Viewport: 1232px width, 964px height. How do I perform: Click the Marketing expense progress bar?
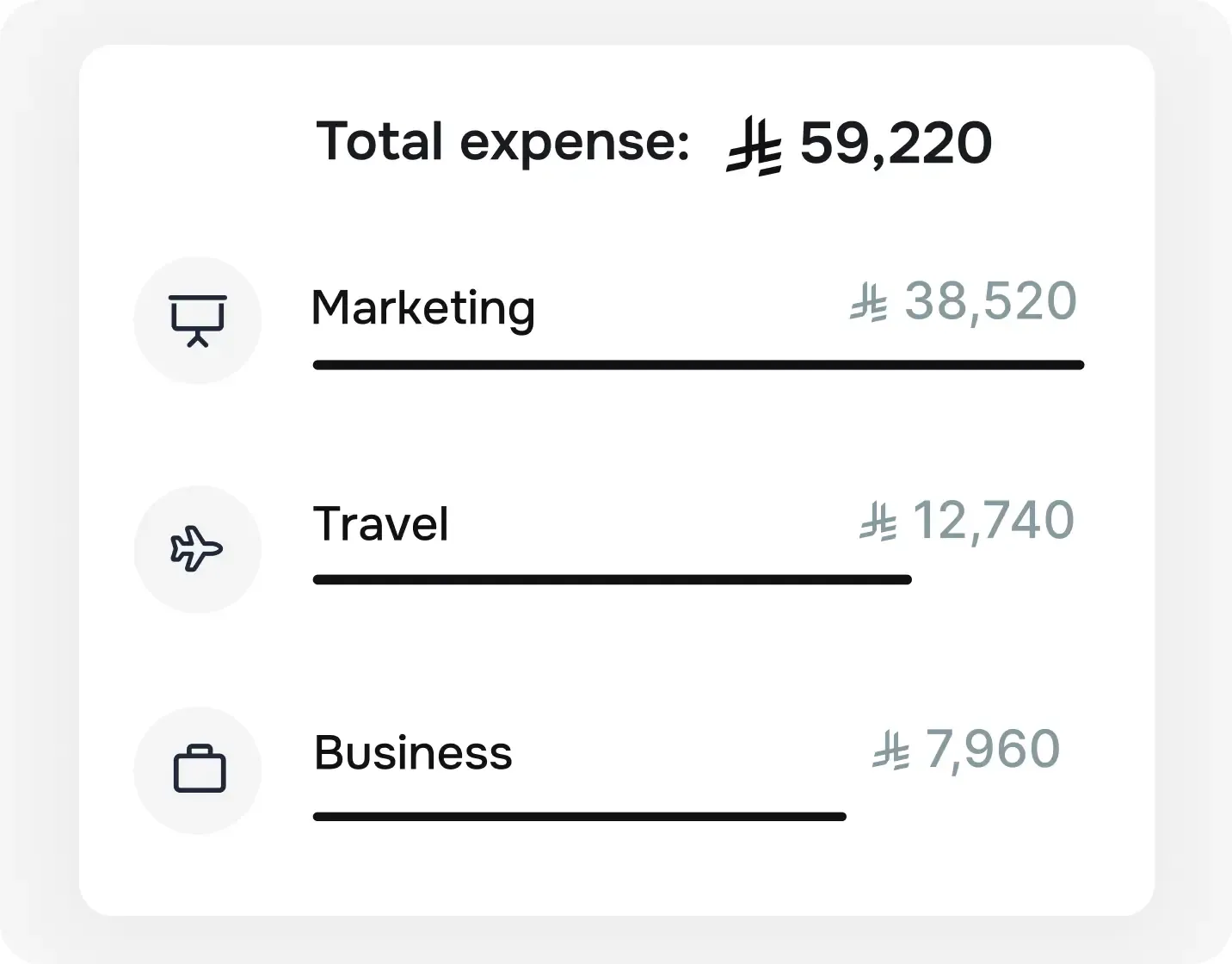coord(698,365)
